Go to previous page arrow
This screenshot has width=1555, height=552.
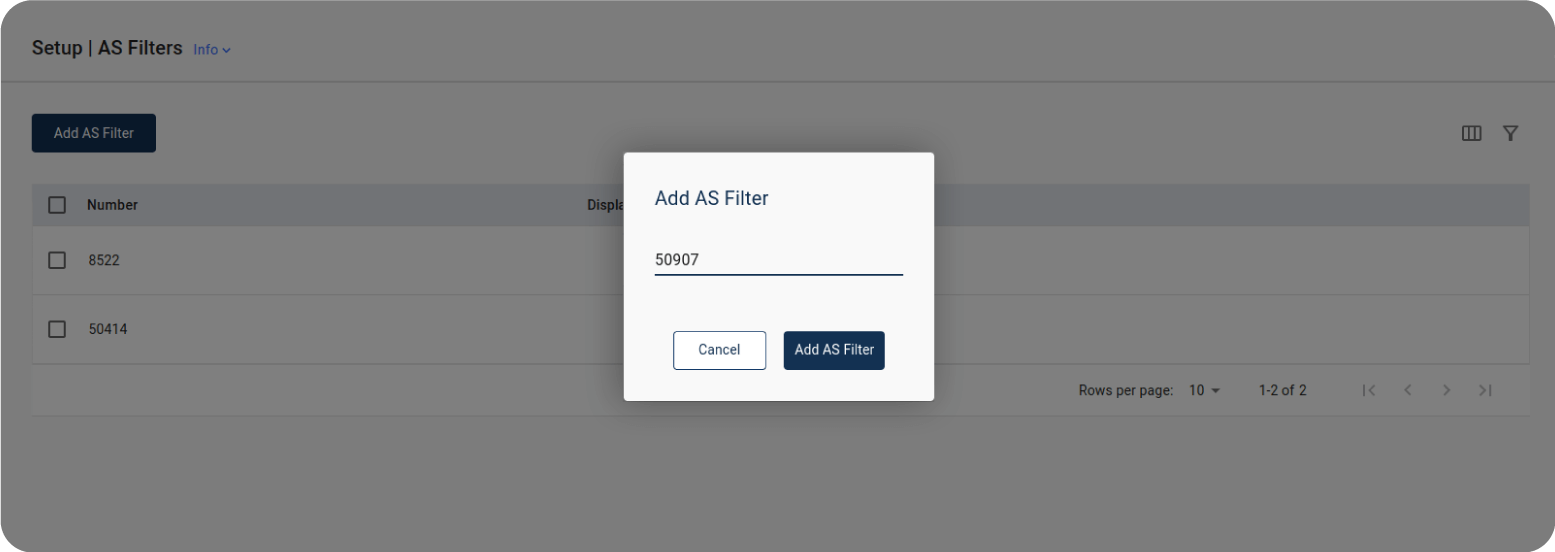pos(1407,390)
